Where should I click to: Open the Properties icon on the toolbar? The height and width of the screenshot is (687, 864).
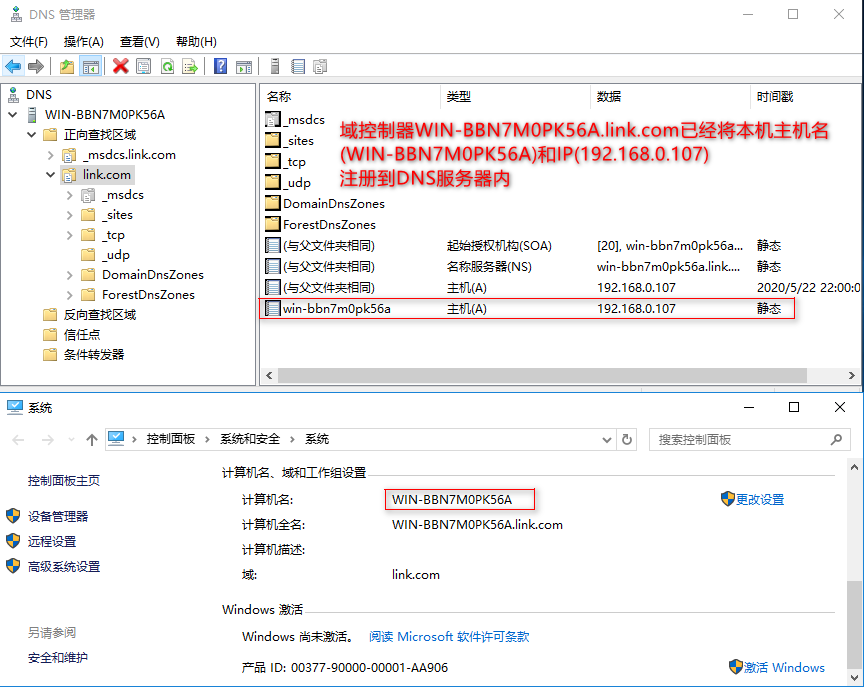tap(142, 66)
